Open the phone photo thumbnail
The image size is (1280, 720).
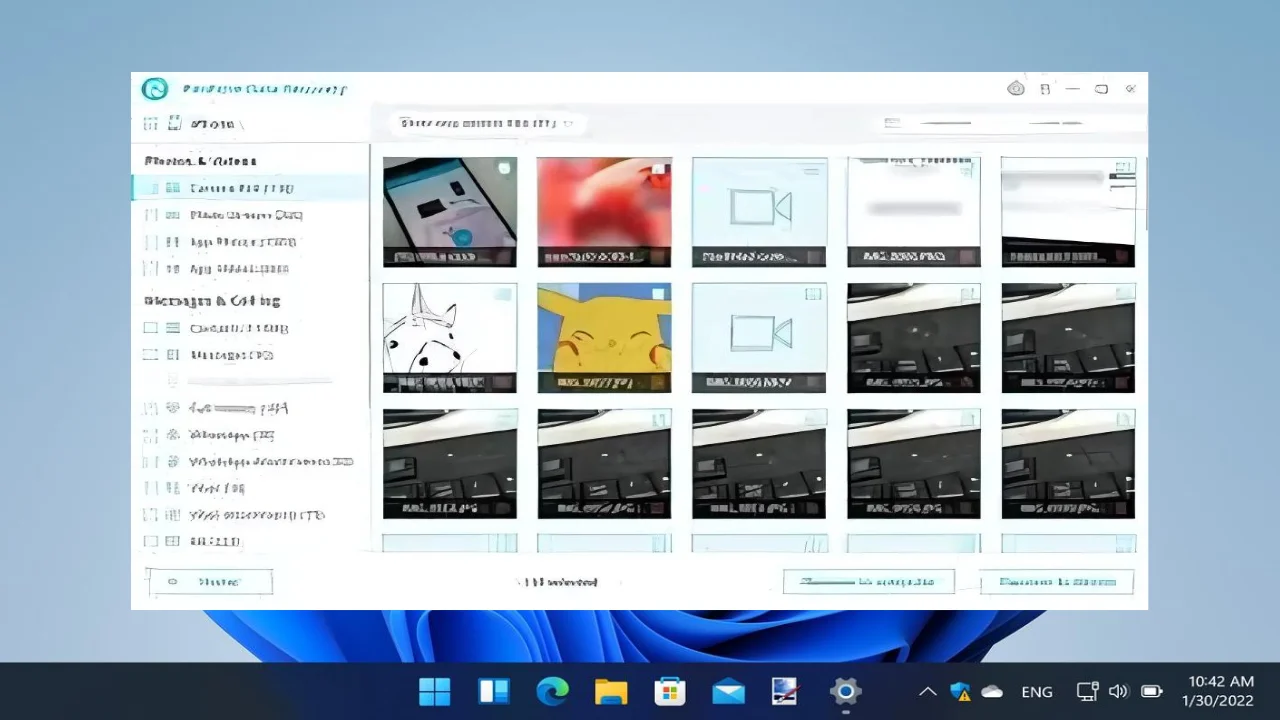[x=450, y=212]
